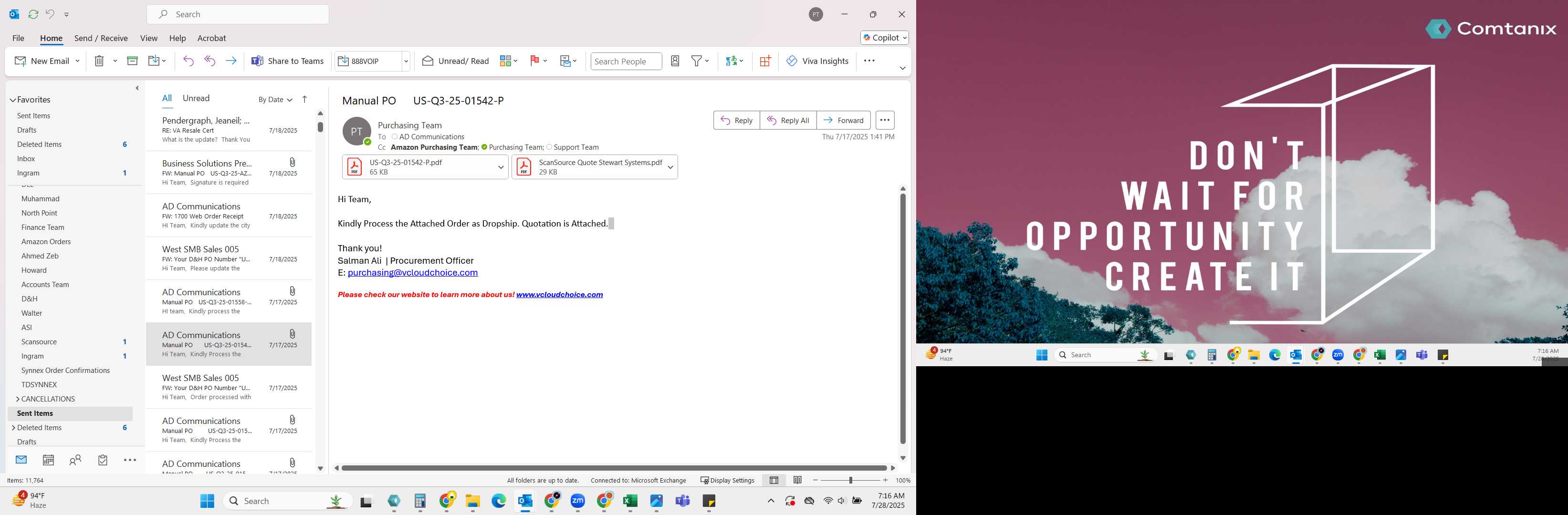
Task: Click the ribbon Reply arrow icon
Action: point(188,61)
